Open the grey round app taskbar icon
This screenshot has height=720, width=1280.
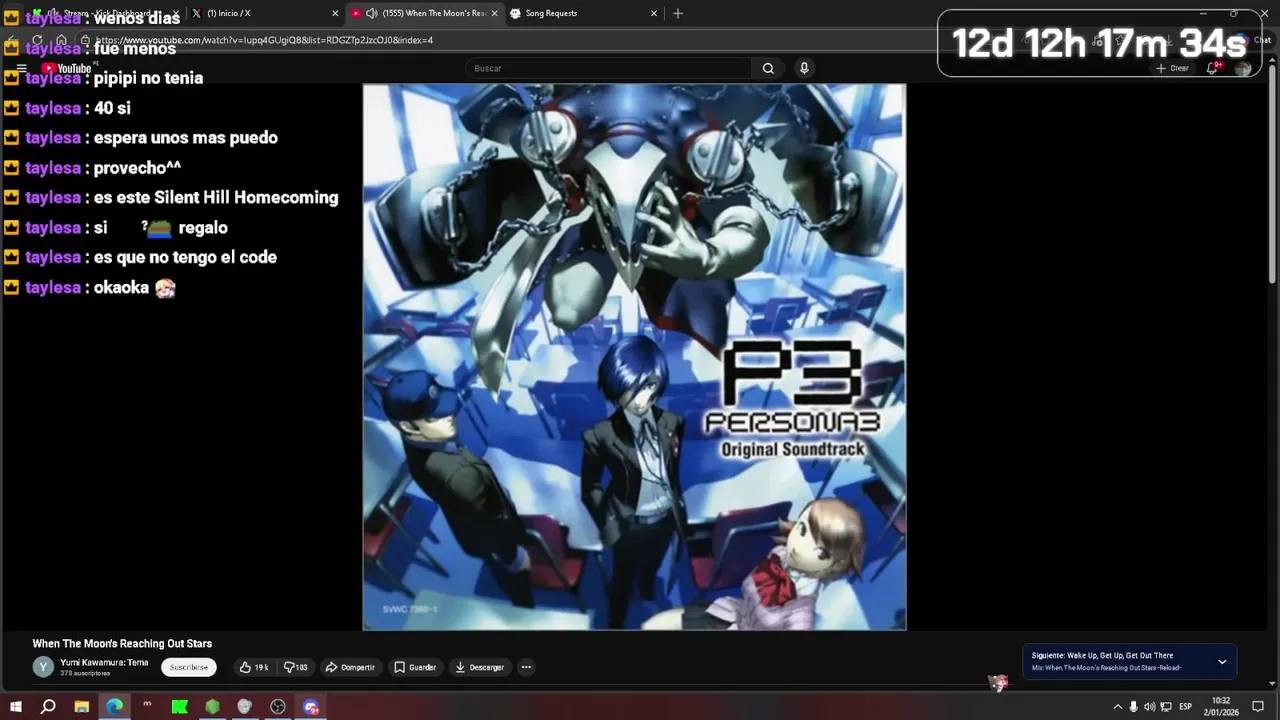(245, 707)
